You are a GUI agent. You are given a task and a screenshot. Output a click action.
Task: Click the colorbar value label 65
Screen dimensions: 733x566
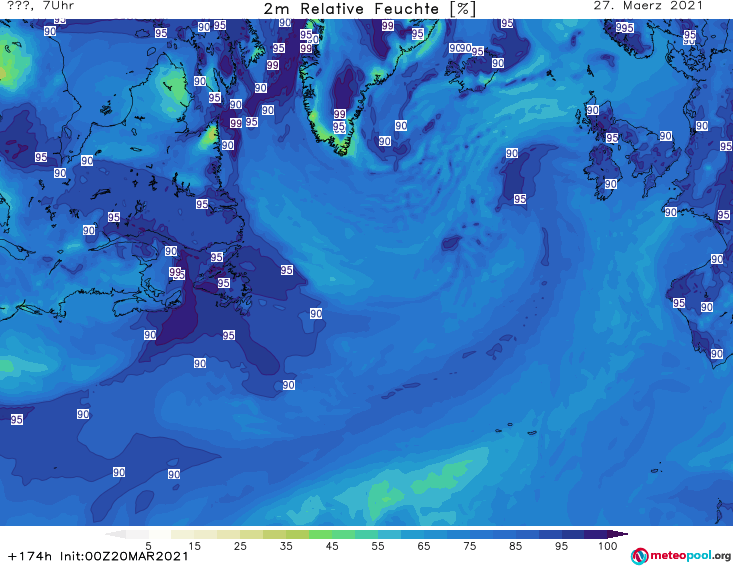tap(424, 546)
